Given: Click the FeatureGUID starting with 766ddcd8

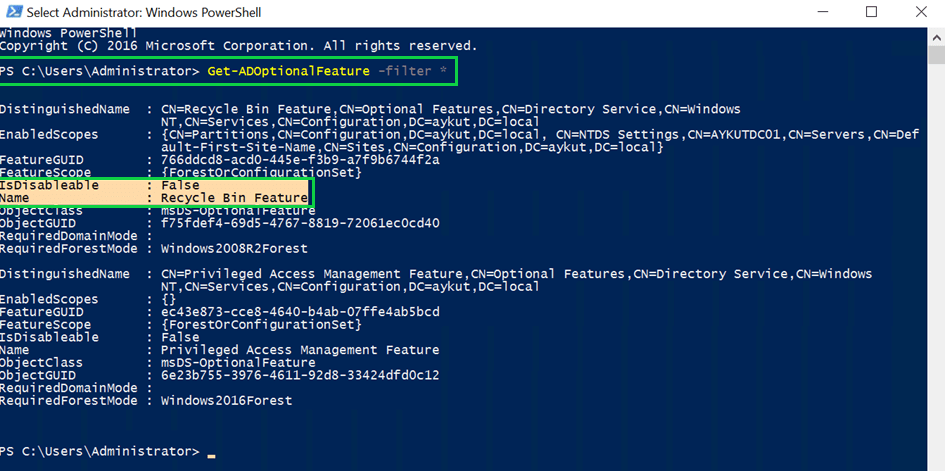Looking at the screenshot, I should 300,160.
